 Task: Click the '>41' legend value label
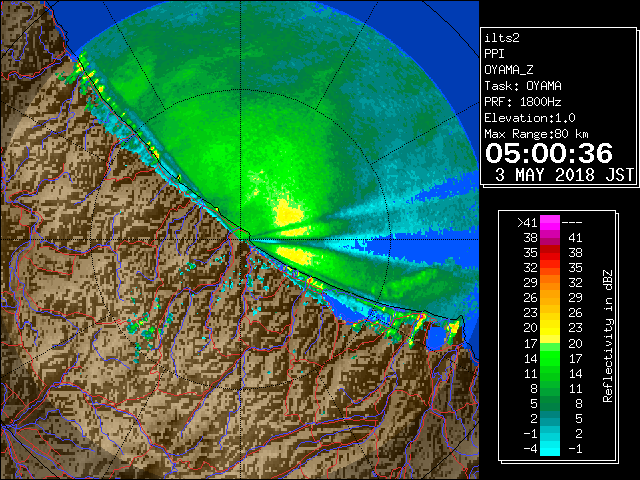point(527,223)
